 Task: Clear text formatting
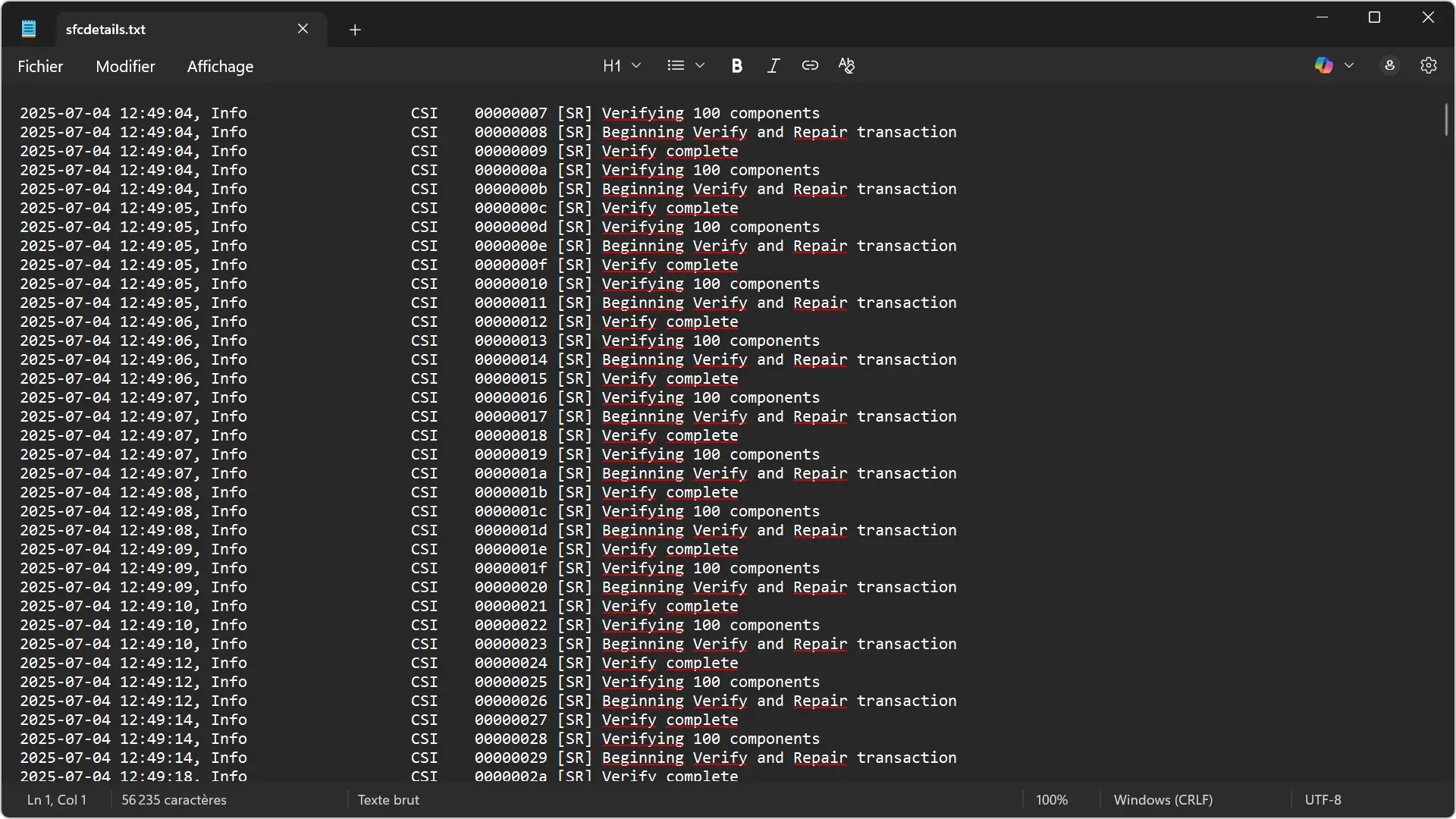[846, 65]
